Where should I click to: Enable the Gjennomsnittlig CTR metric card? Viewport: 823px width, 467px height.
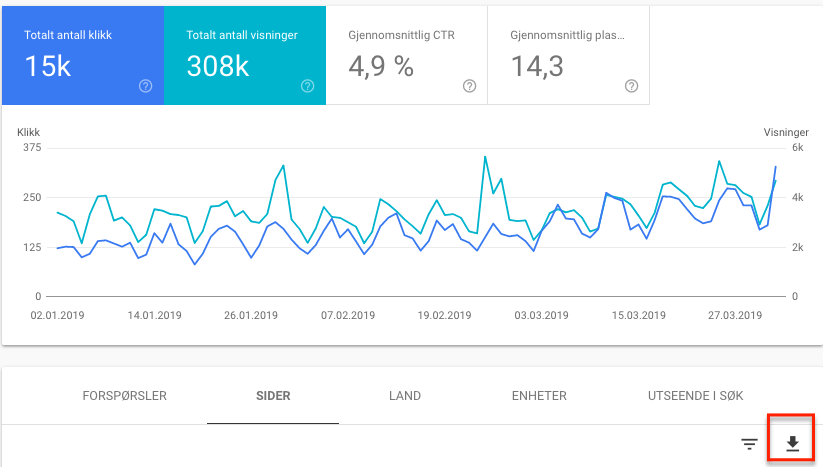click(x=407, y=55)
